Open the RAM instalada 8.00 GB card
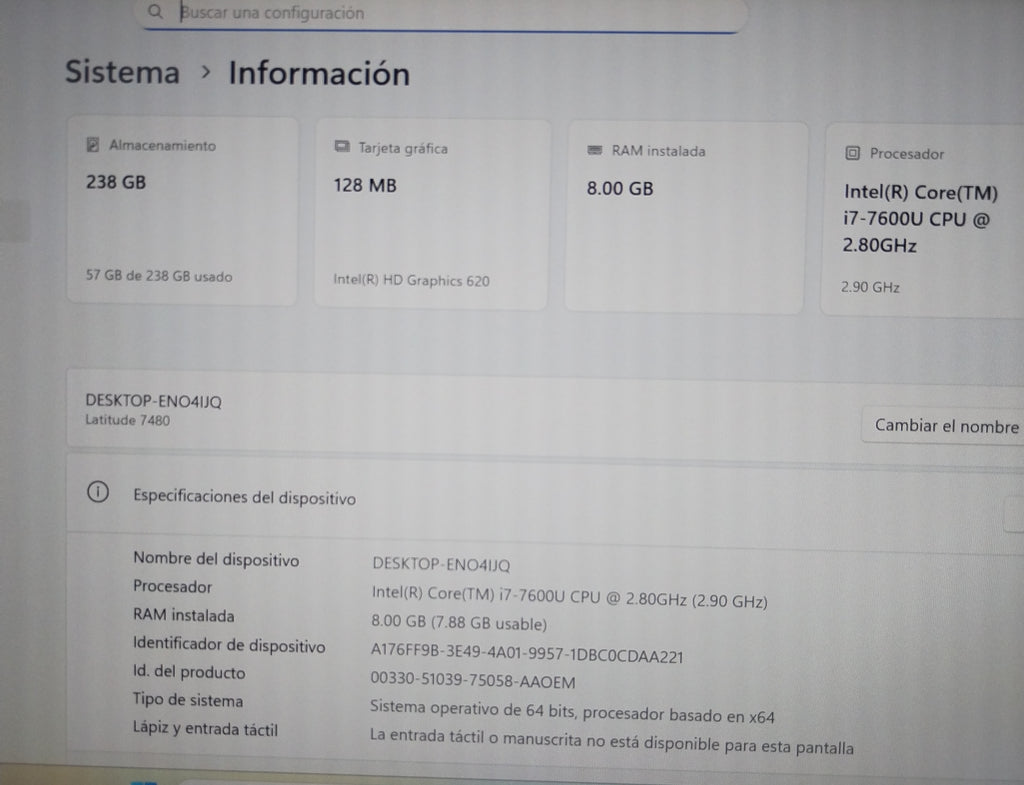Image resolution: width=1024 pixels, height=785 pixels. [685, 217]
